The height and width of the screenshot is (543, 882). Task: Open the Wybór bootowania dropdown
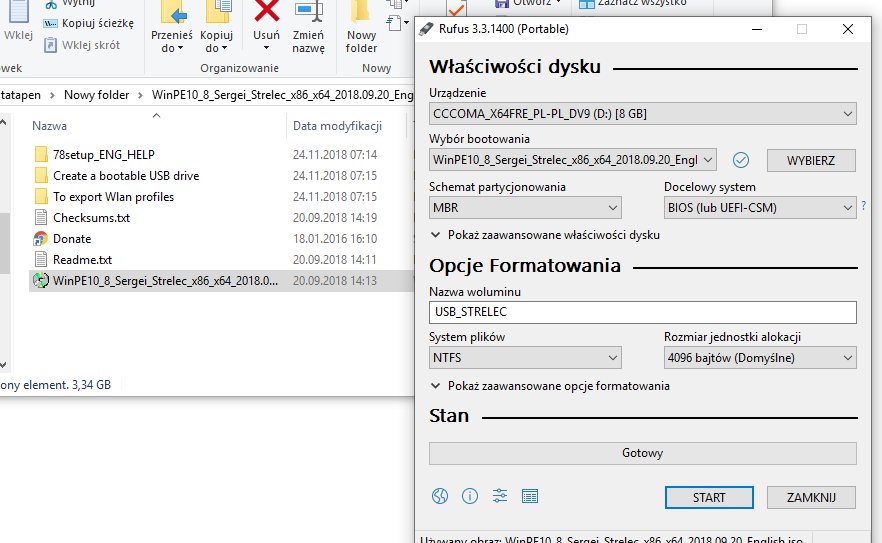click(573, 160)
